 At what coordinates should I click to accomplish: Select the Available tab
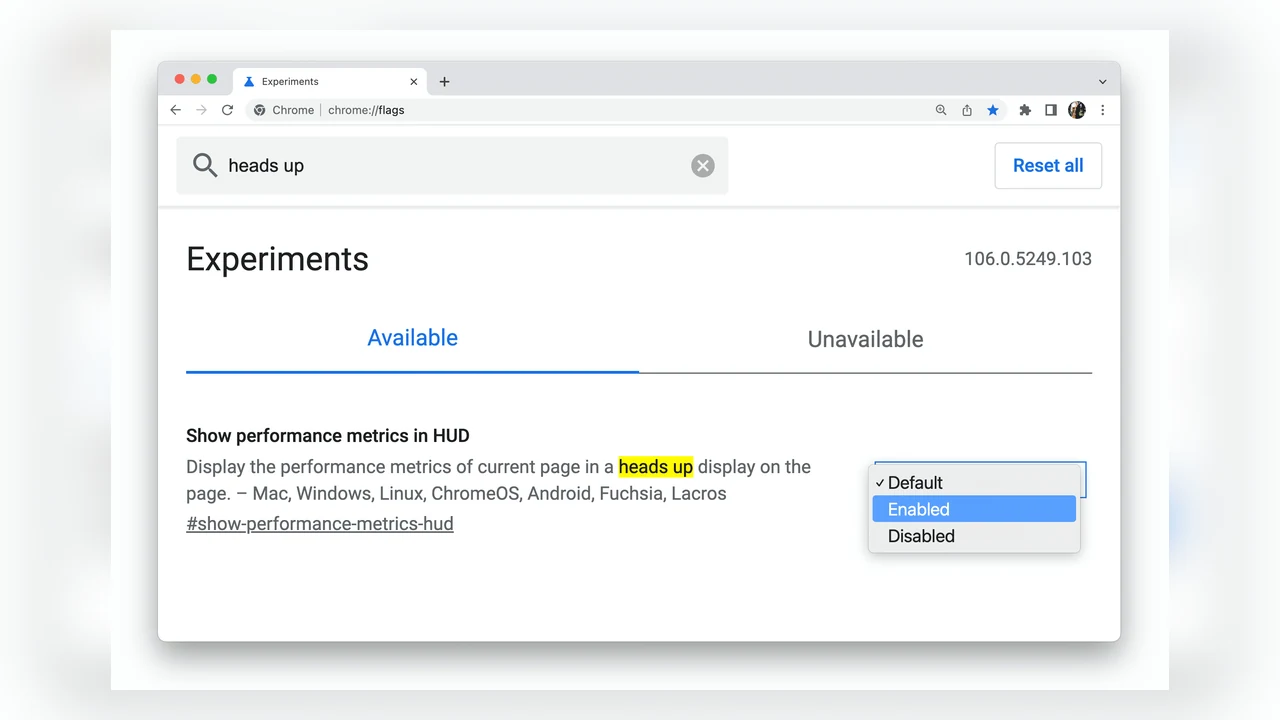pos(412,338)
